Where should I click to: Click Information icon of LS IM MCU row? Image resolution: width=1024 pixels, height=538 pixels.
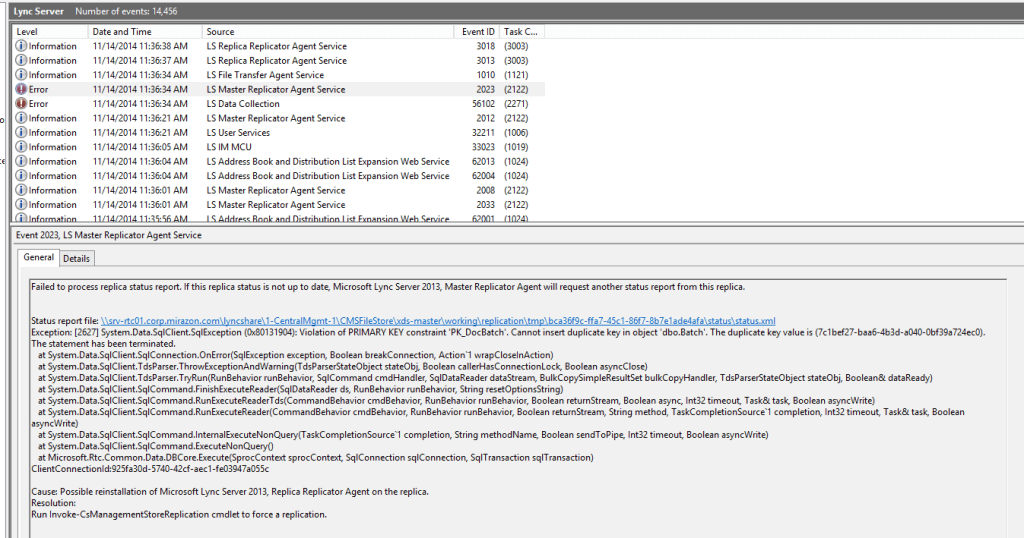(21, 147)
